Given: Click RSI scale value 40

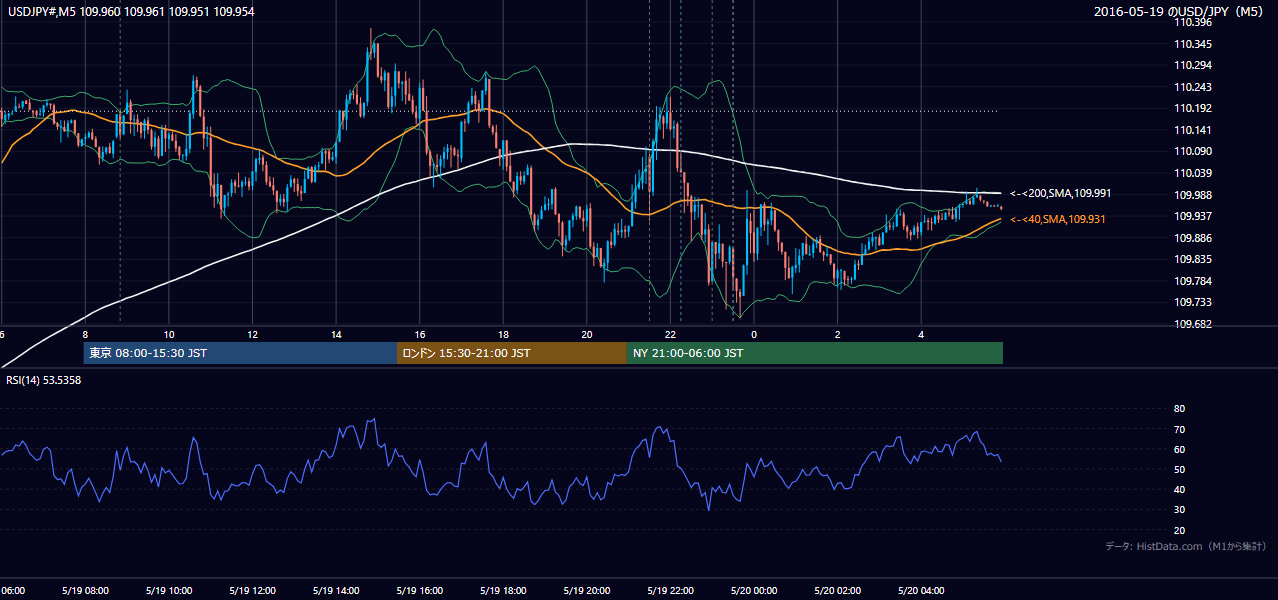Looking at the screenshot, I should tap(1179, 489).
